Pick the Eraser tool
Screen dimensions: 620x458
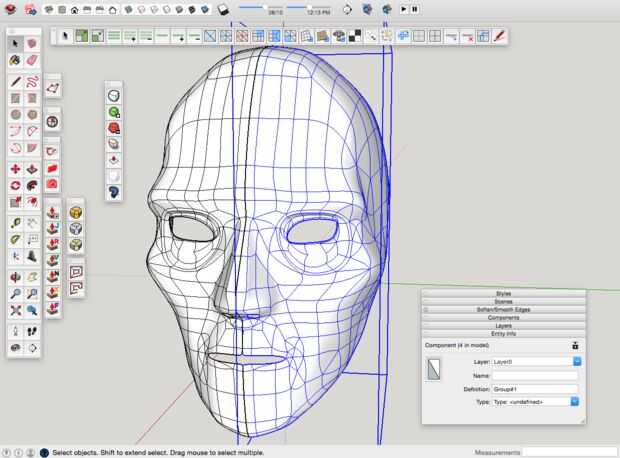(33, 61)
